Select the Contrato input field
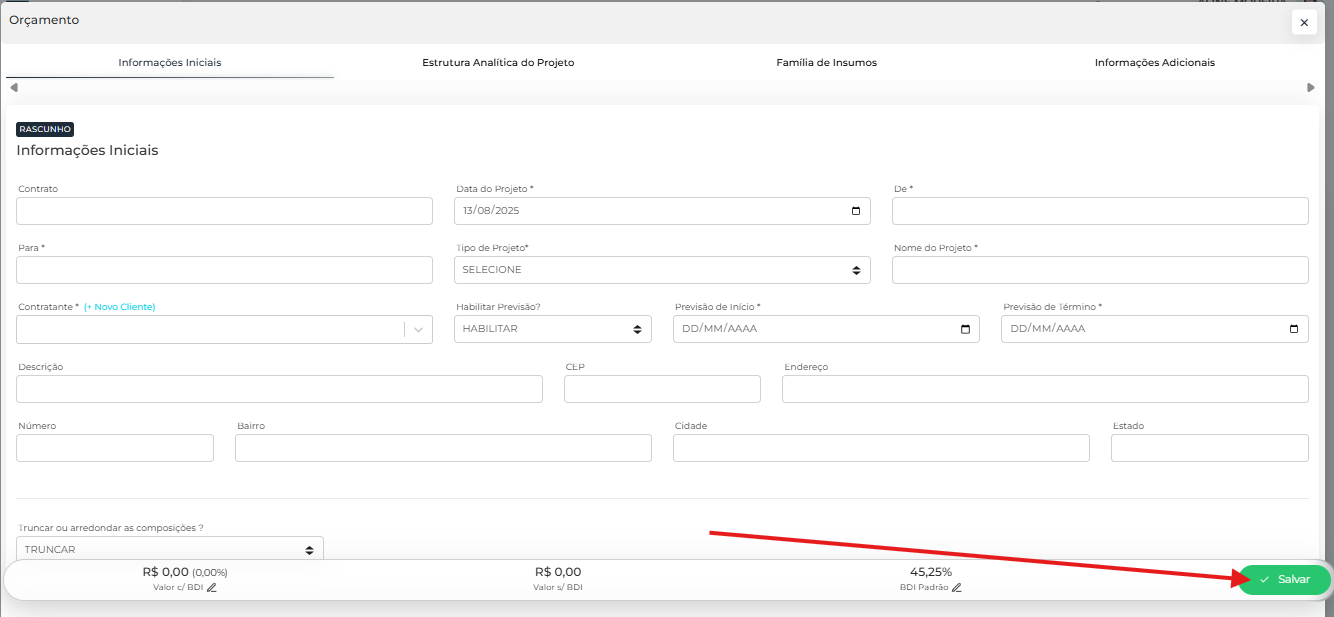The width and height of the screenshot is (1334, 617). click(224, 211)
